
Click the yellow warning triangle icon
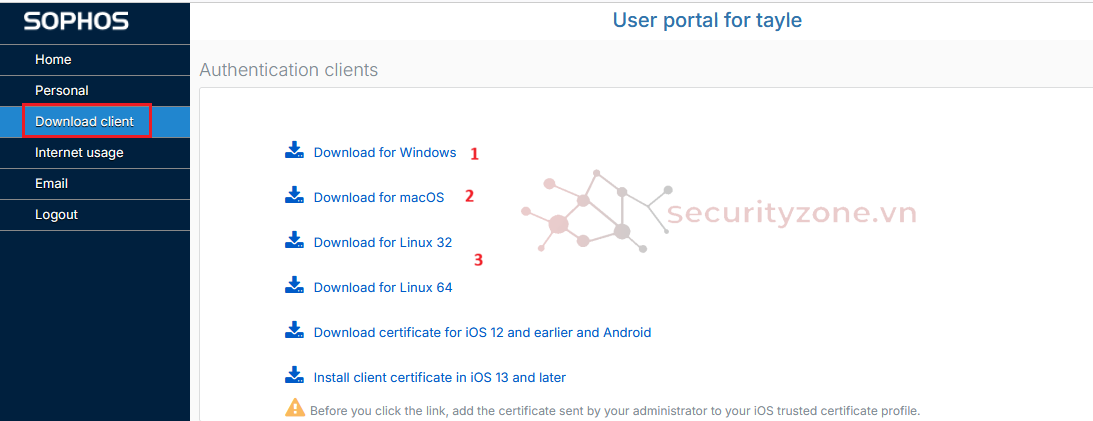click(295, 407)
